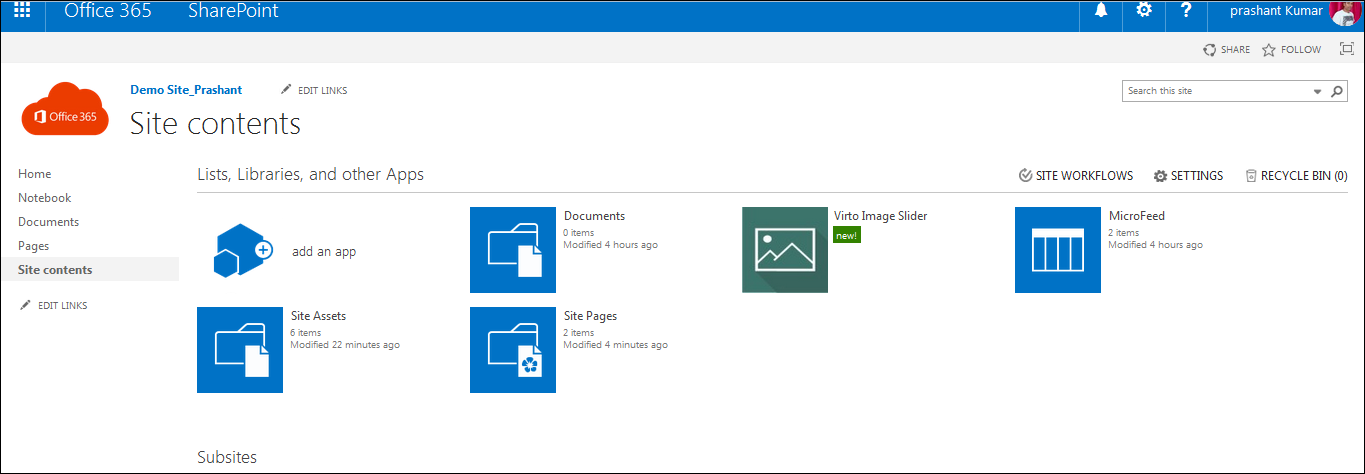Click the RECYCLE BIN (0) text

pyautogui.click(x=1304, y=176)
